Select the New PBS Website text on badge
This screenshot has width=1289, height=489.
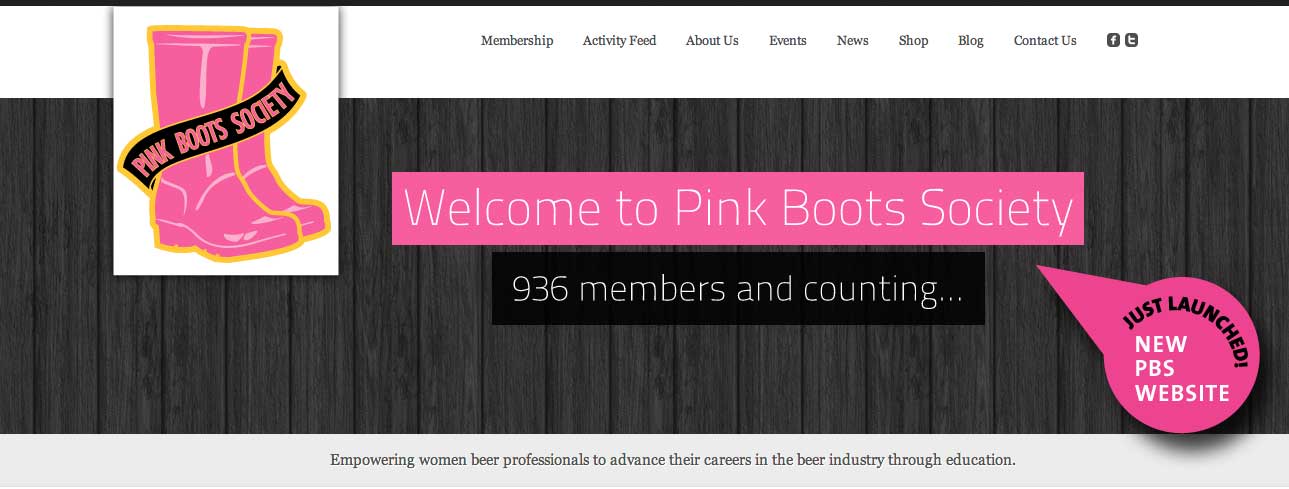pos(1181,369)
